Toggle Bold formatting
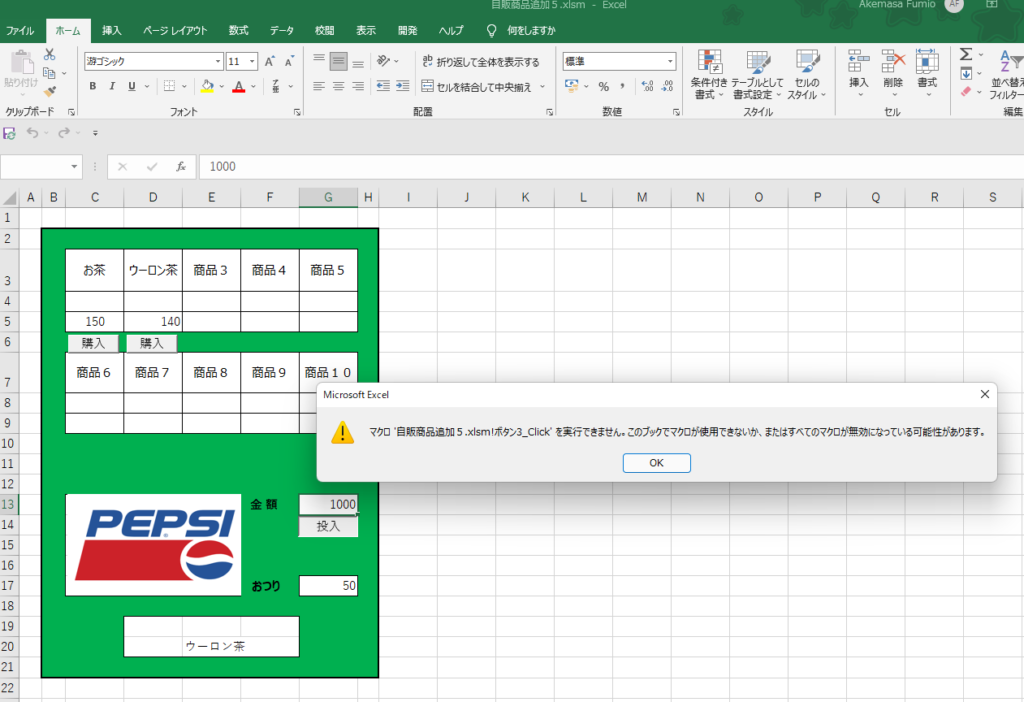The width and height of the screenshot is (1024, 702). coord(93,86)
